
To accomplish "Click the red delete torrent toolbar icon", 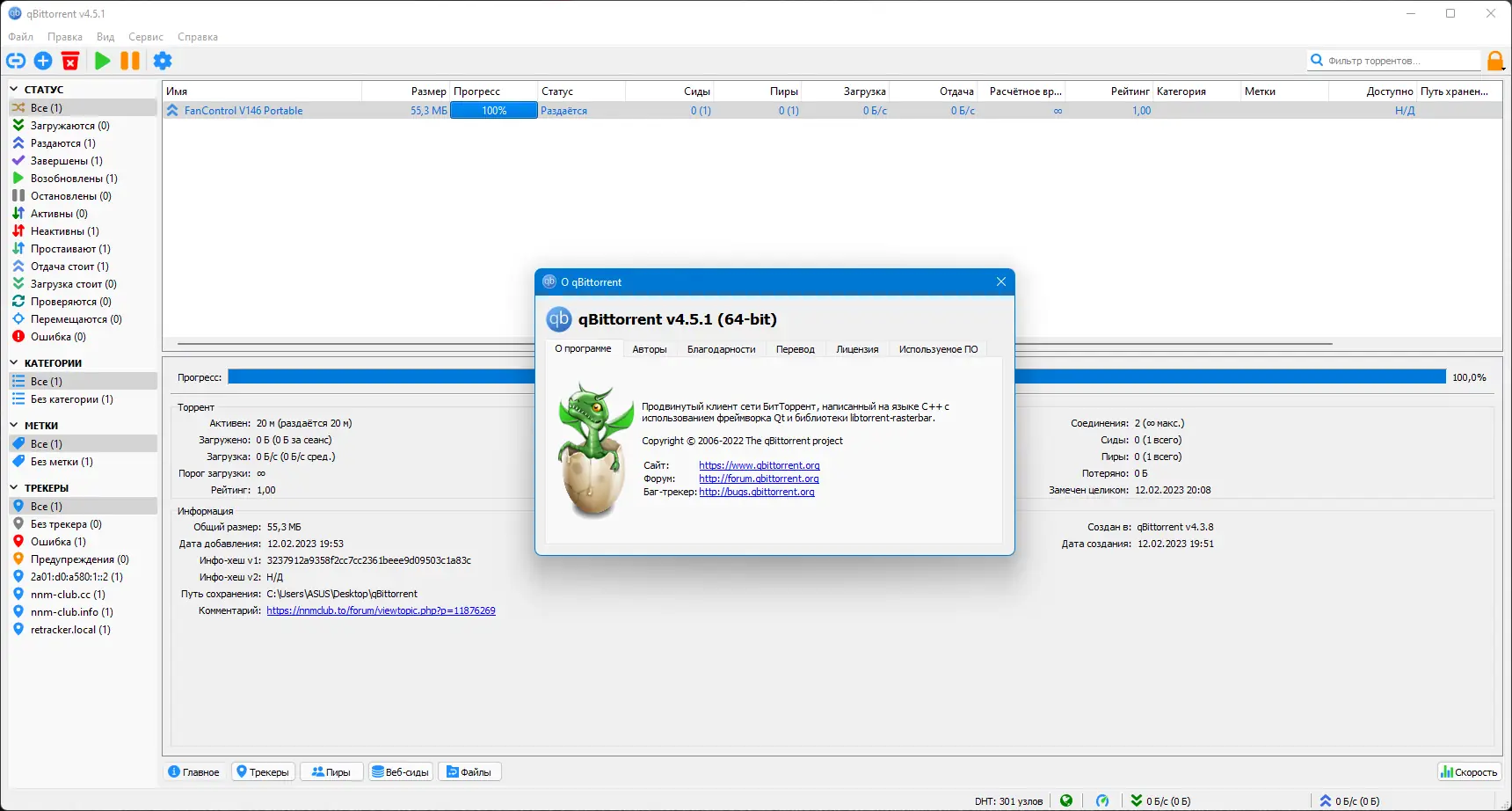I will coord(70,61).
